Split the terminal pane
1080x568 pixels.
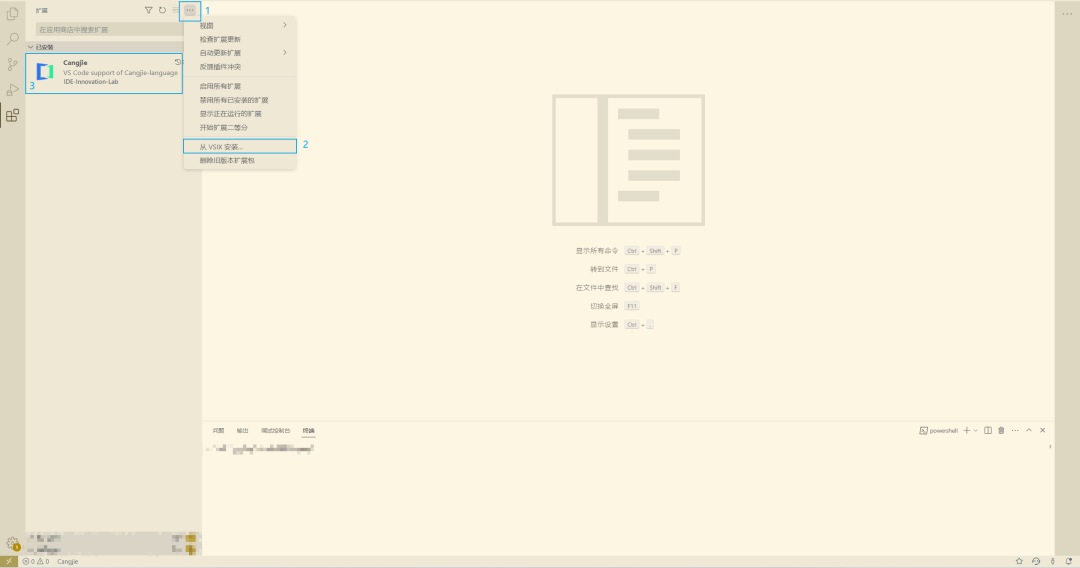[988, 430]
